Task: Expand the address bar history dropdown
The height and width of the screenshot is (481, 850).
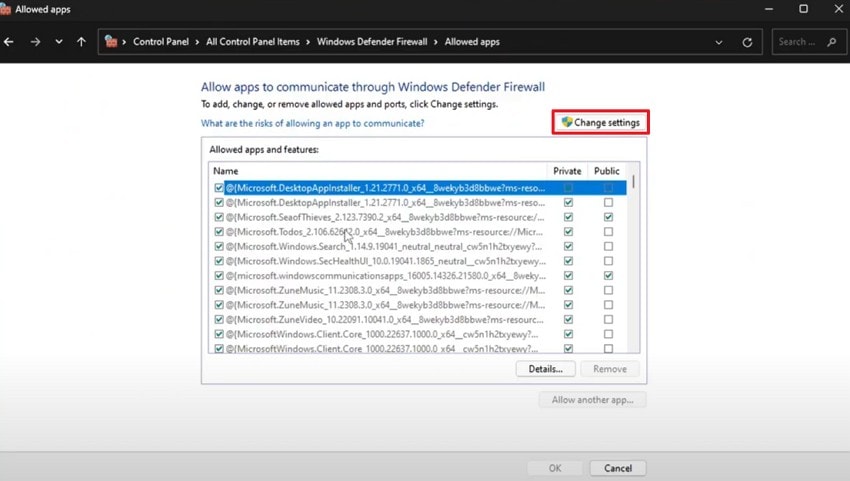Action: [719, 42]
